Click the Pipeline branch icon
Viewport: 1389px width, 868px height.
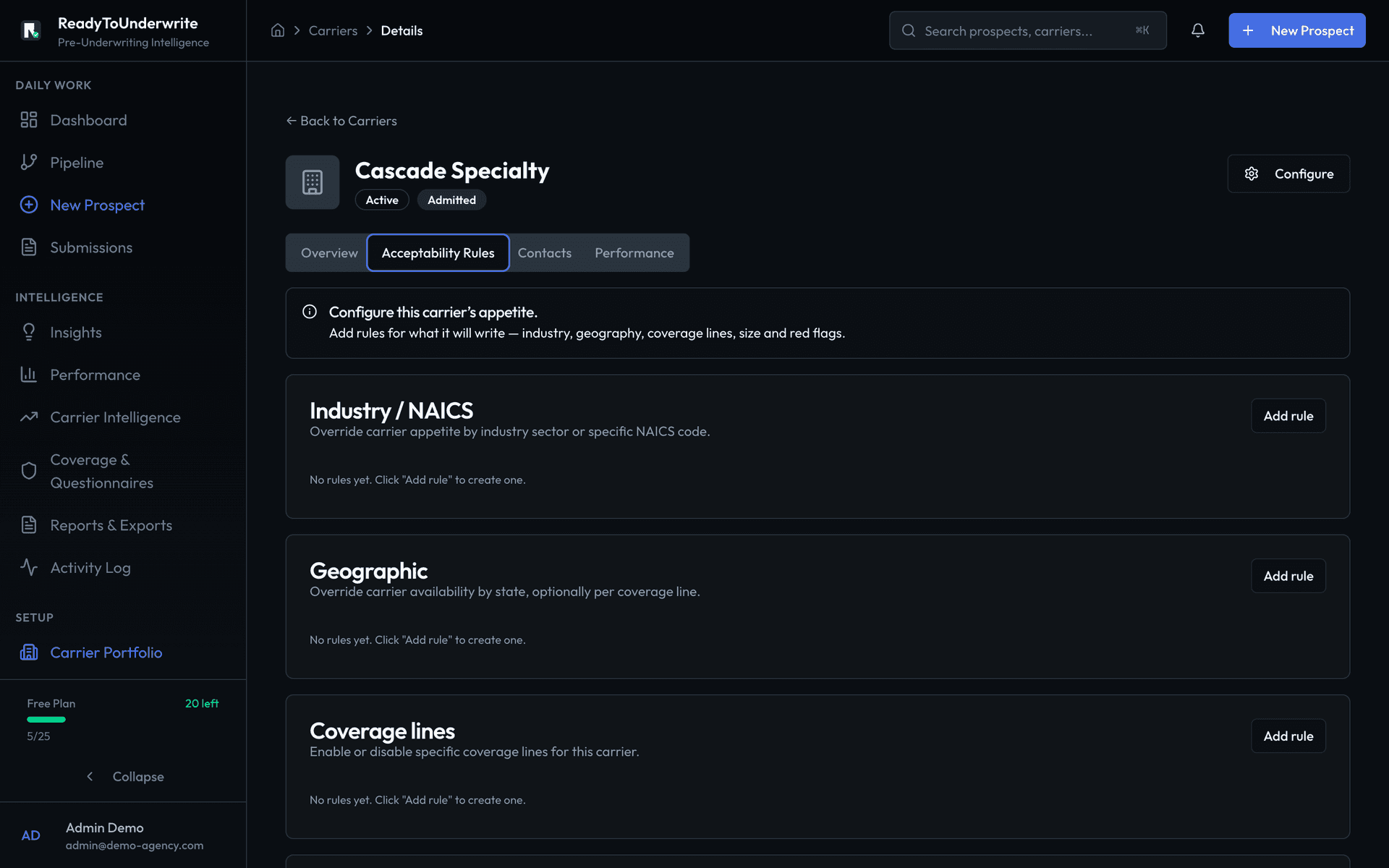click(29, 162)
